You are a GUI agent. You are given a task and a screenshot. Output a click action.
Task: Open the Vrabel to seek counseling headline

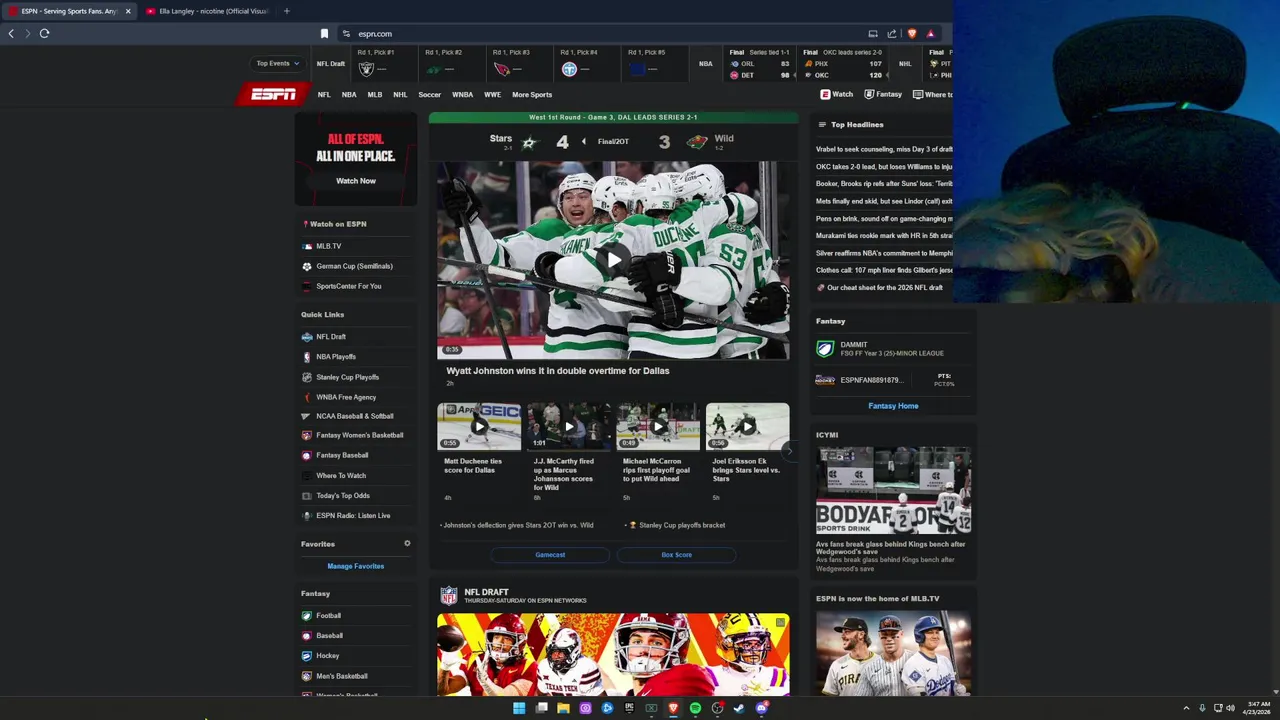click(x=884, y=149)
